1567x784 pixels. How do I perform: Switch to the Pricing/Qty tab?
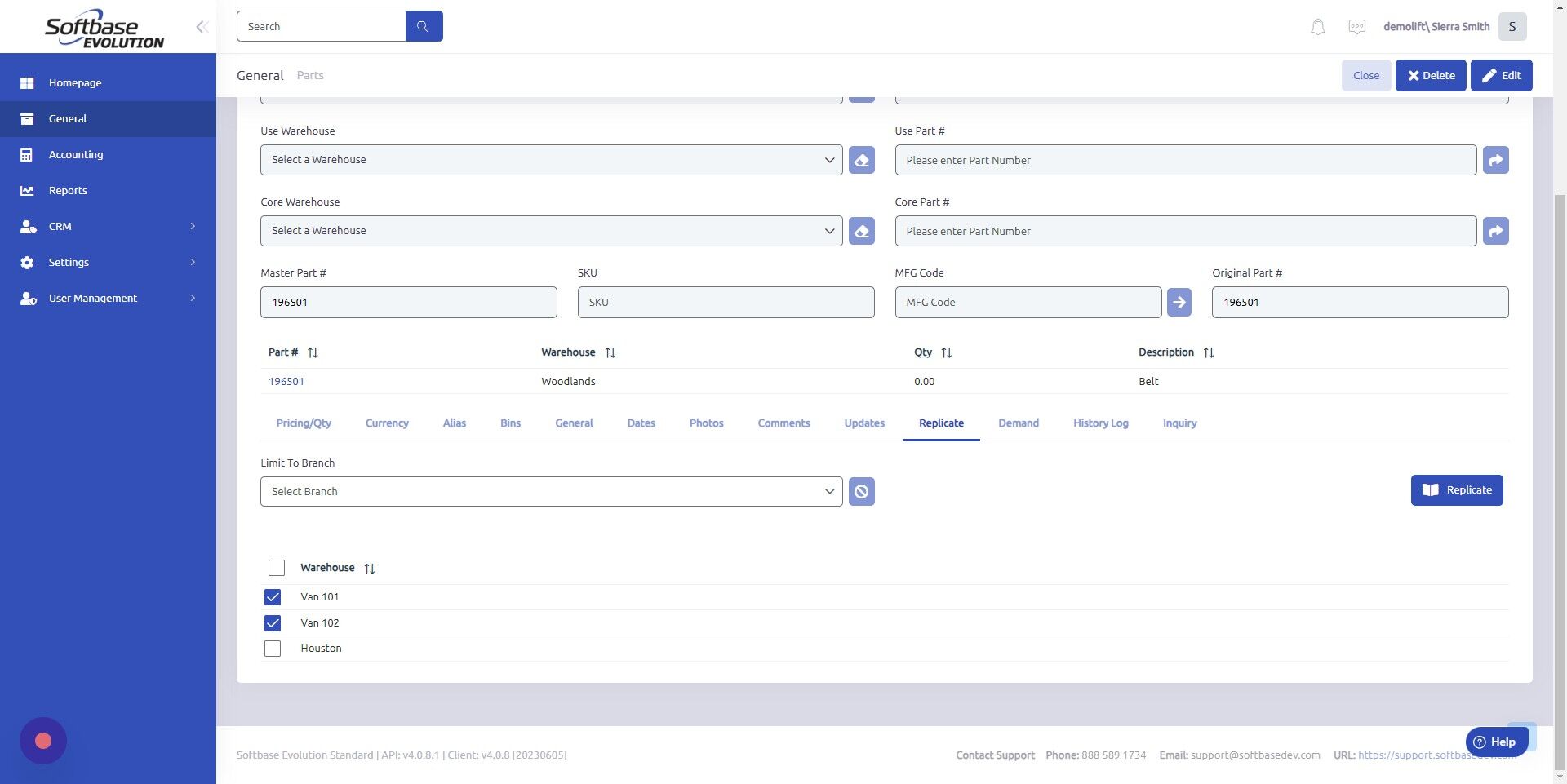(x=303, y=423)
